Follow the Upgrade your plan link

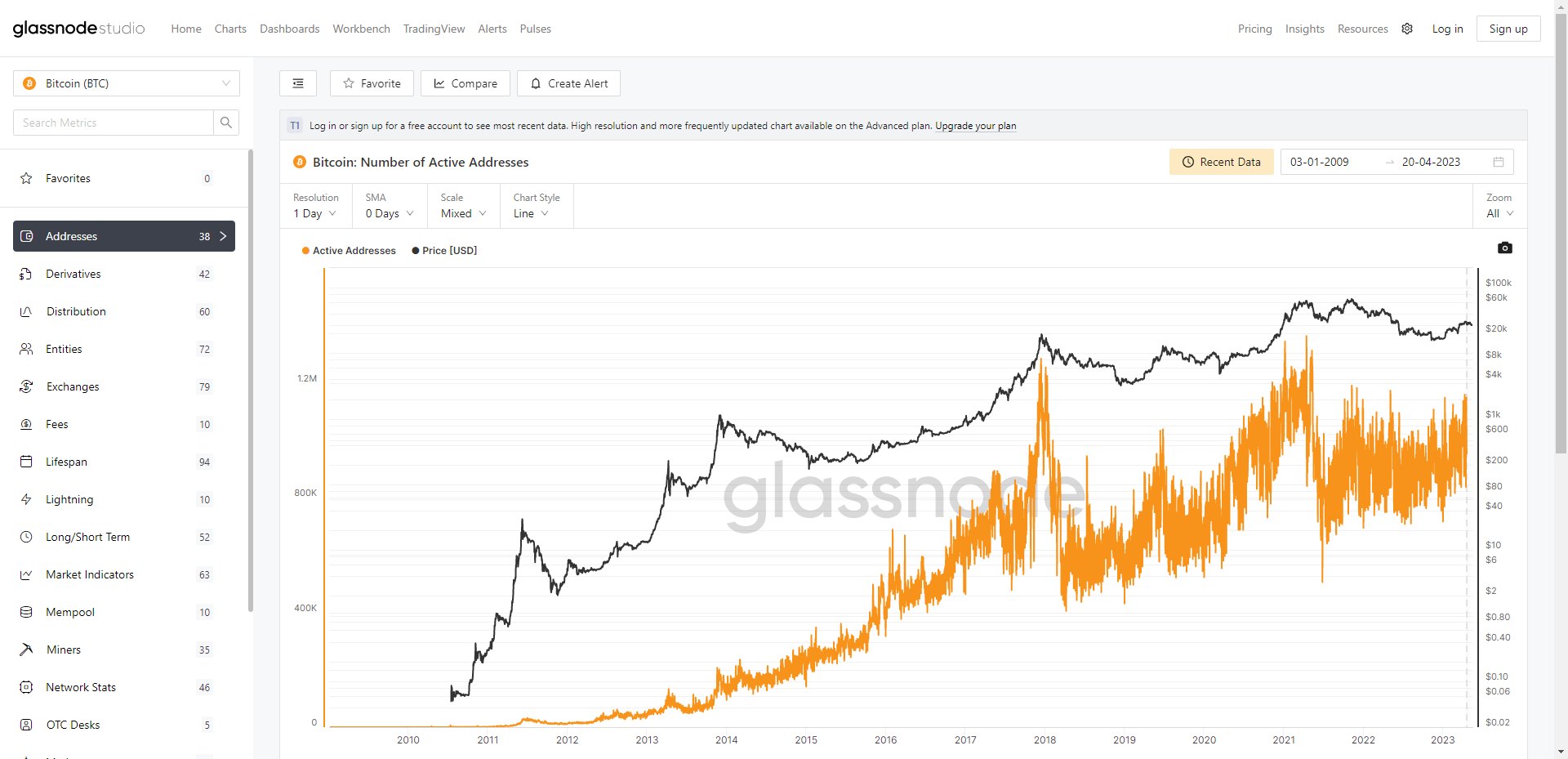click(x=975, y=126)
